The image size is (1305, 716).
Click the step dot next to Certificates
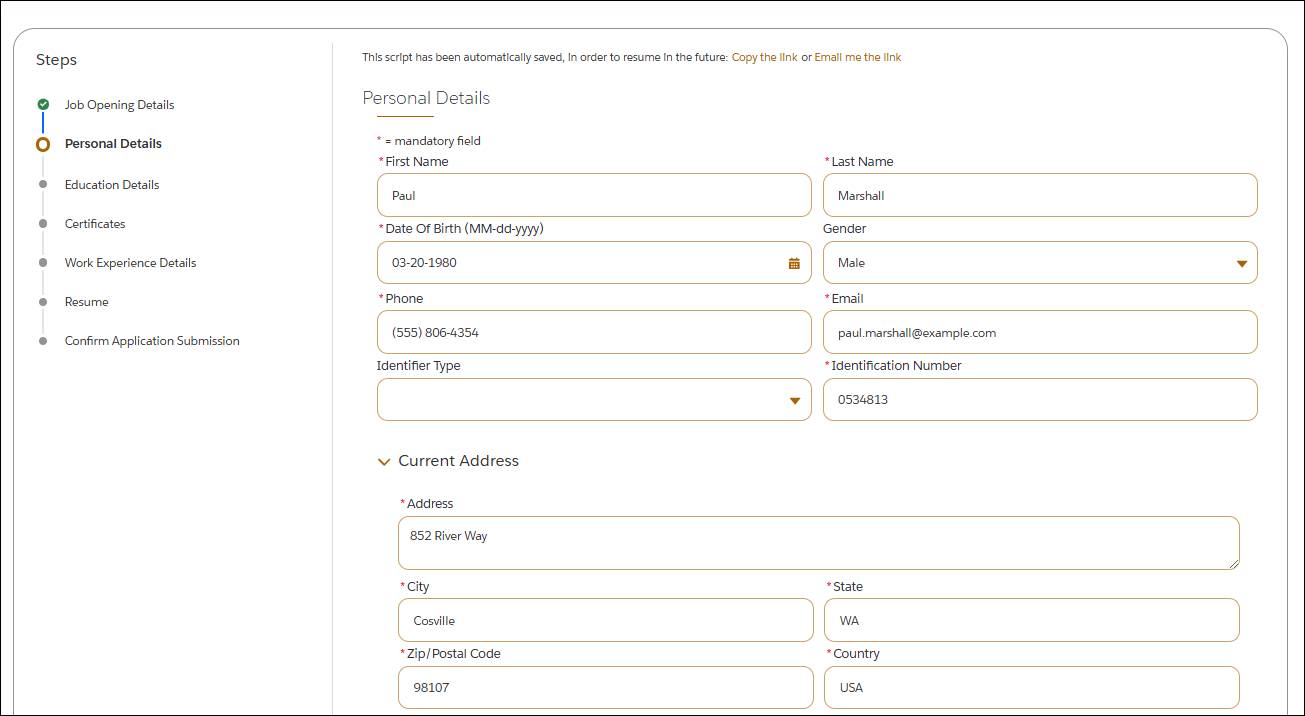pos(42,223)
